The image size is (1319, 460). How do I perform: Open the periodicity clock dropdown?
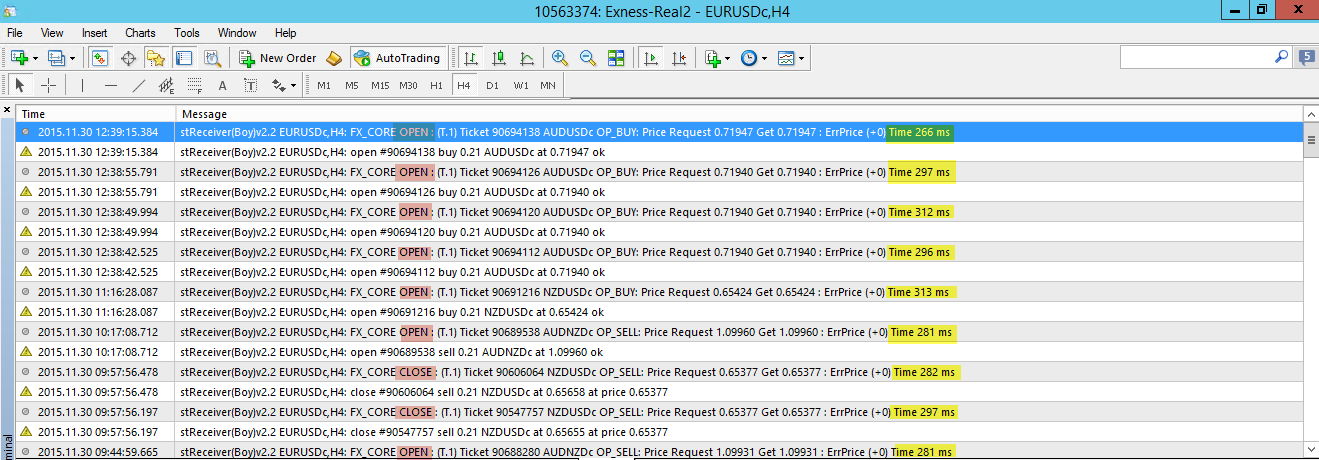(764, 58)
